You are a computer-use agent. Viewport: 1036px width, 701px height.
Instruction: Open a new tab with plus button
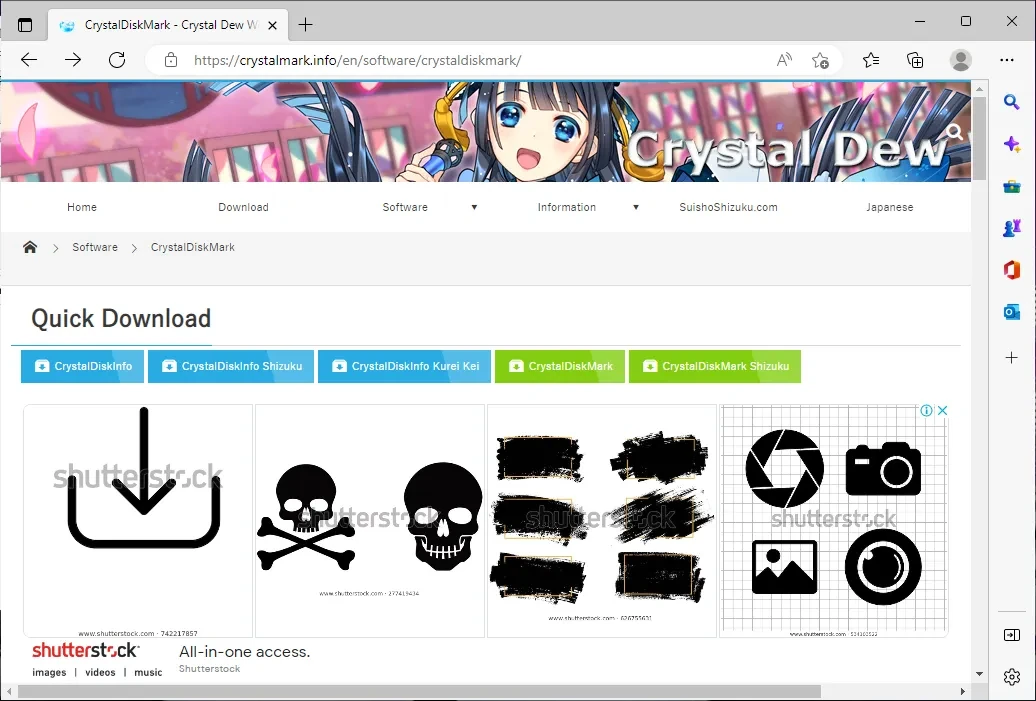point(305,25)
